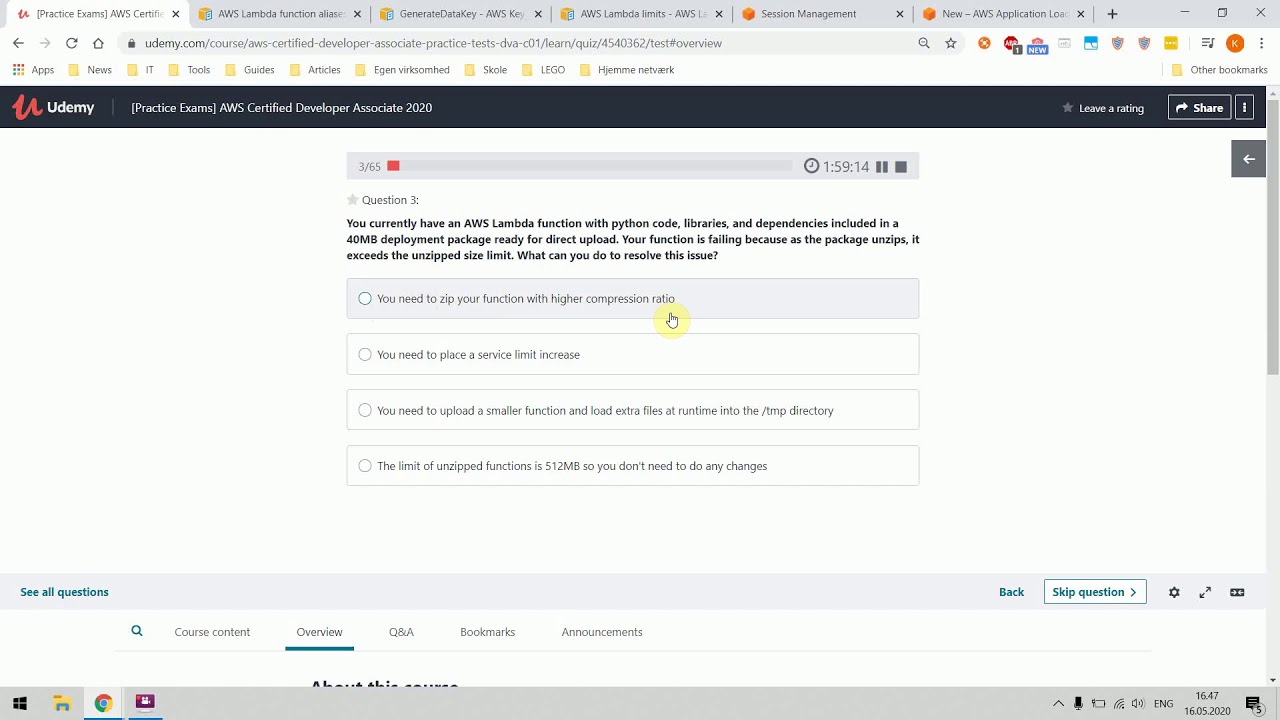Toggle expanded view icon beside fullscreen
Viewport: 1280px width, 720px height.
(x=1237, y=592)
